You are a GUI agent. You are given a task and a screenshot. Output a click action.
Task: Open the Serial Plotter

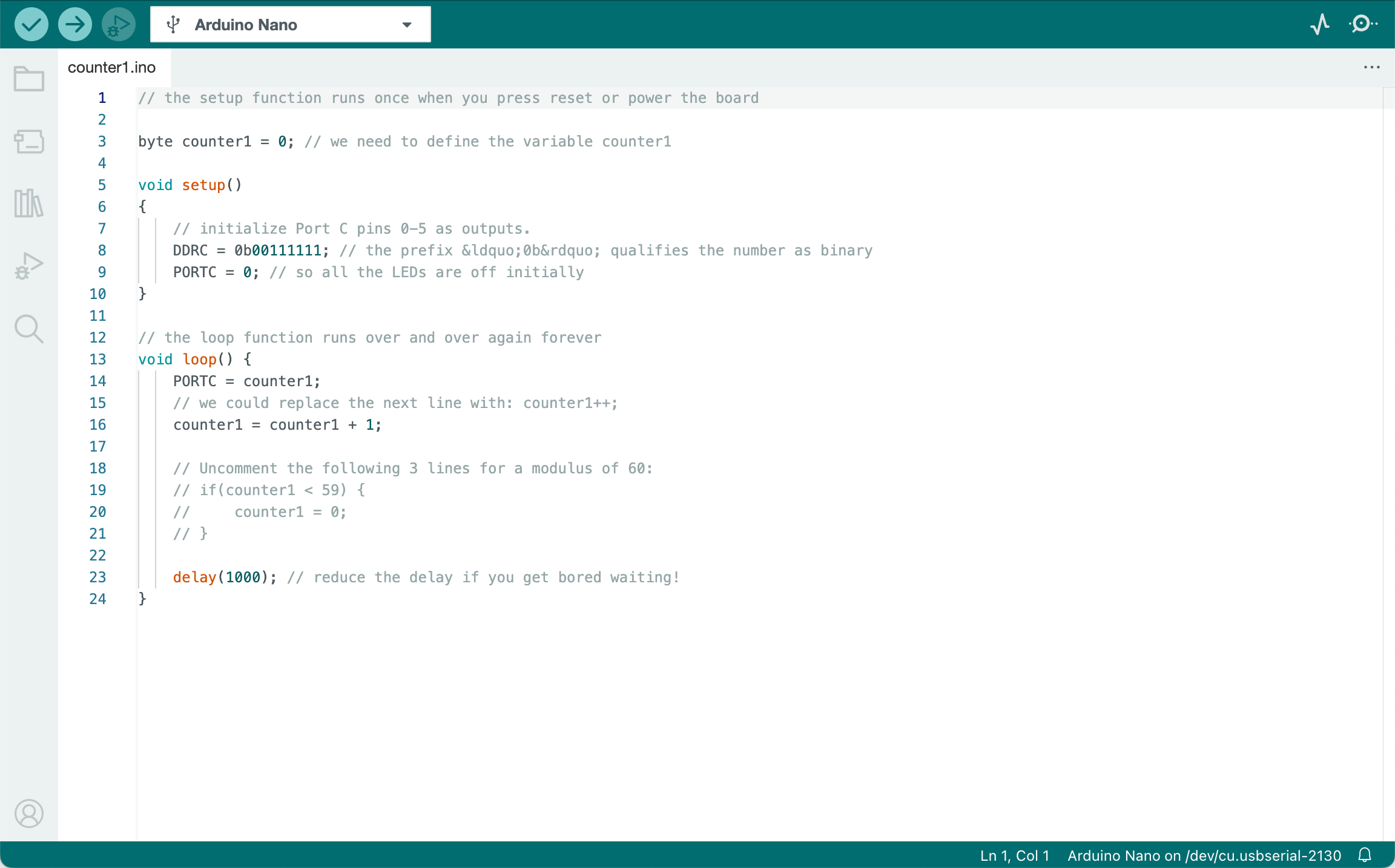click(1320, 24)
